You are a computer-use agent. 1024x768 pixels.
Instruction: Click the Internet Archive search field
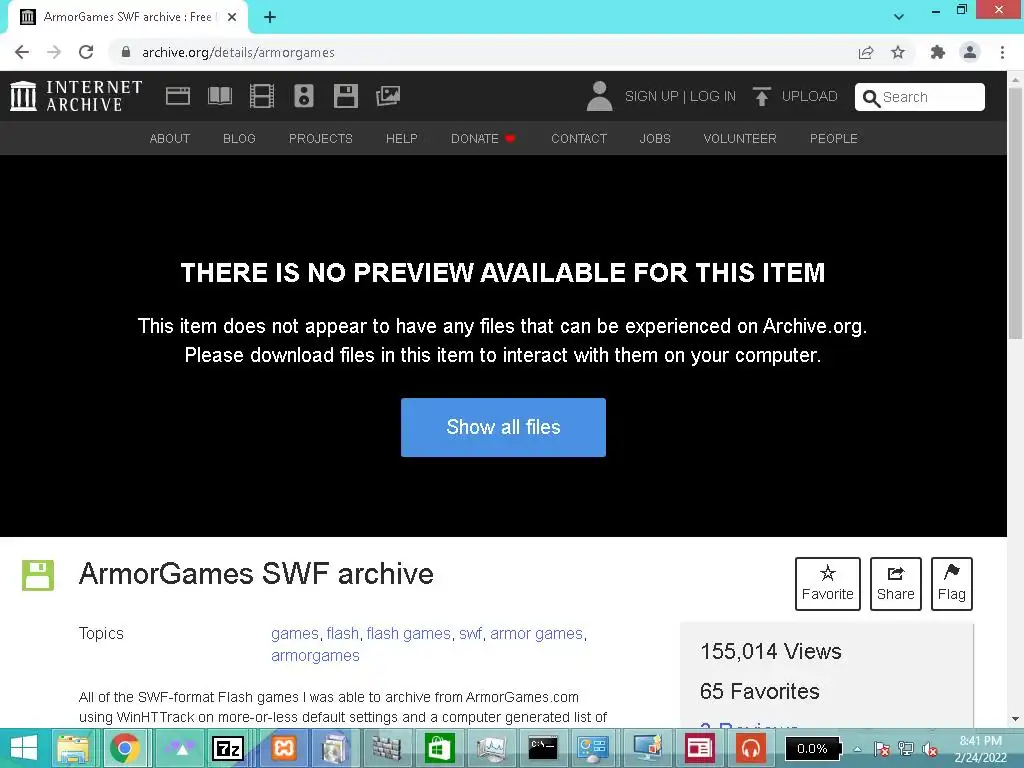(x=920, y=97)
